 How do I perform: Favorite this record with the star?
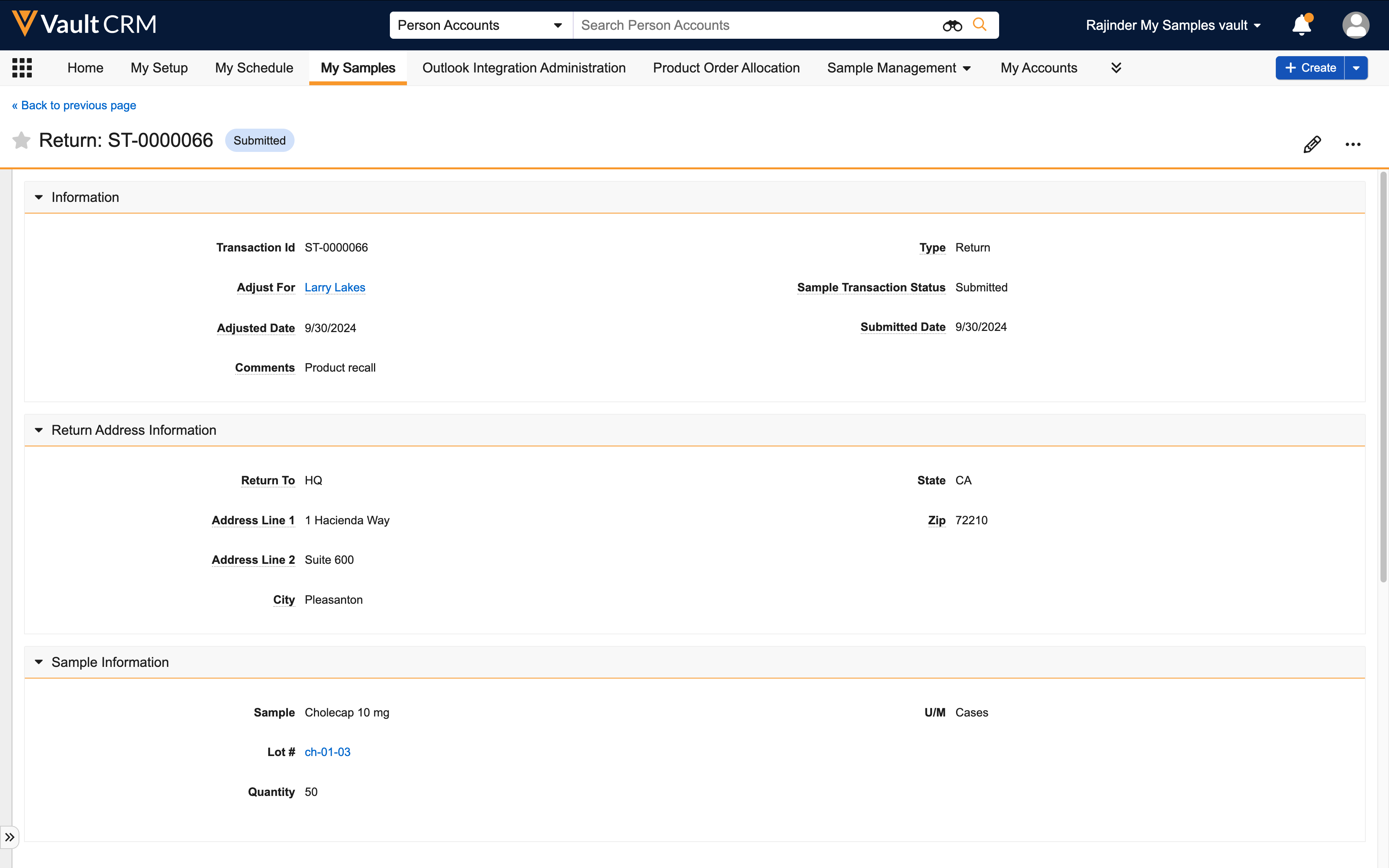[x=21, y=141]
